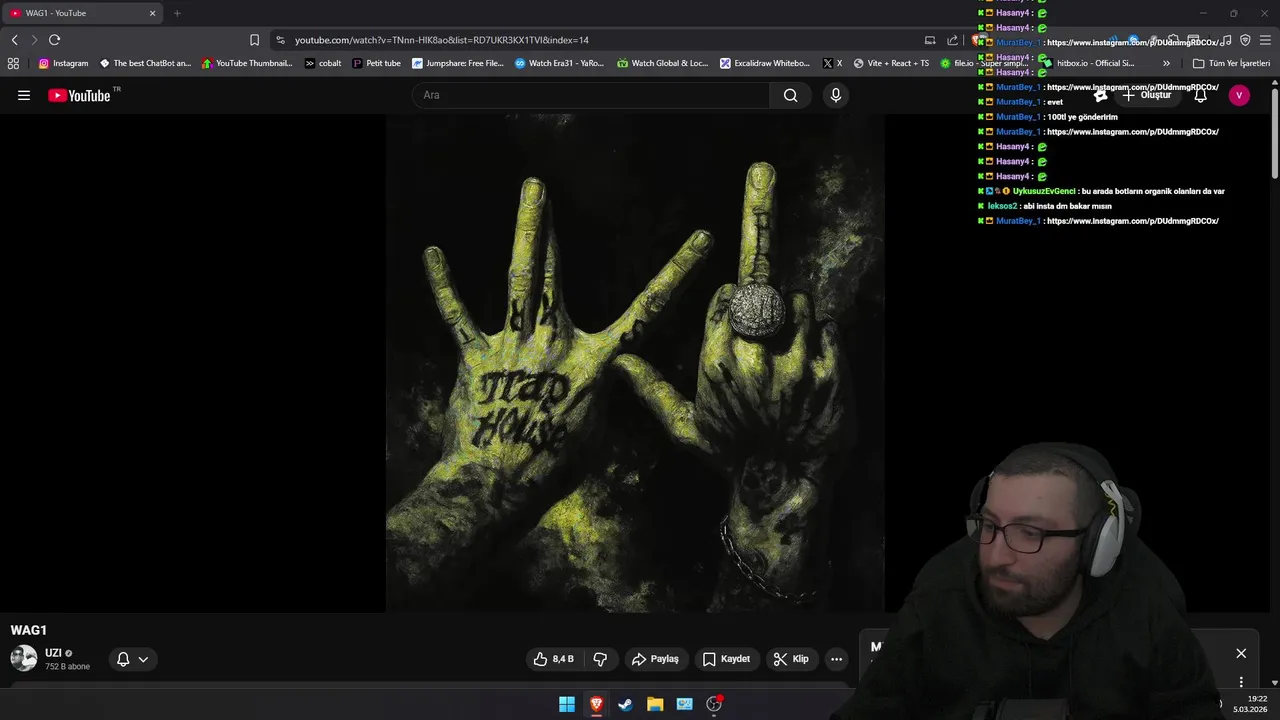
Task: Open Vite + React + TS bookmark
Action: point(891,63)
